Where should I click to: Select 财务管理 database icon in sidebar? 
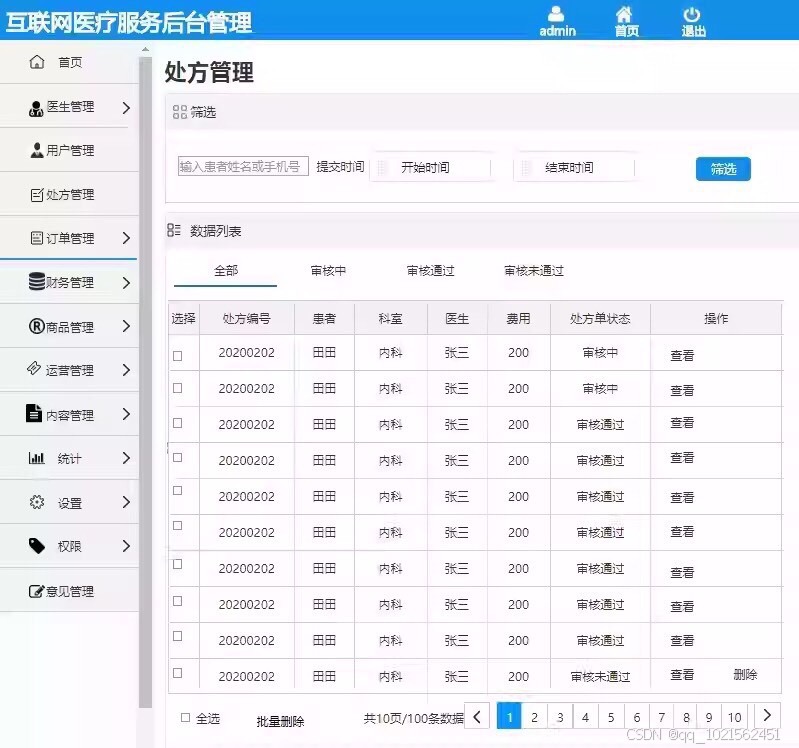coord(37,281)
